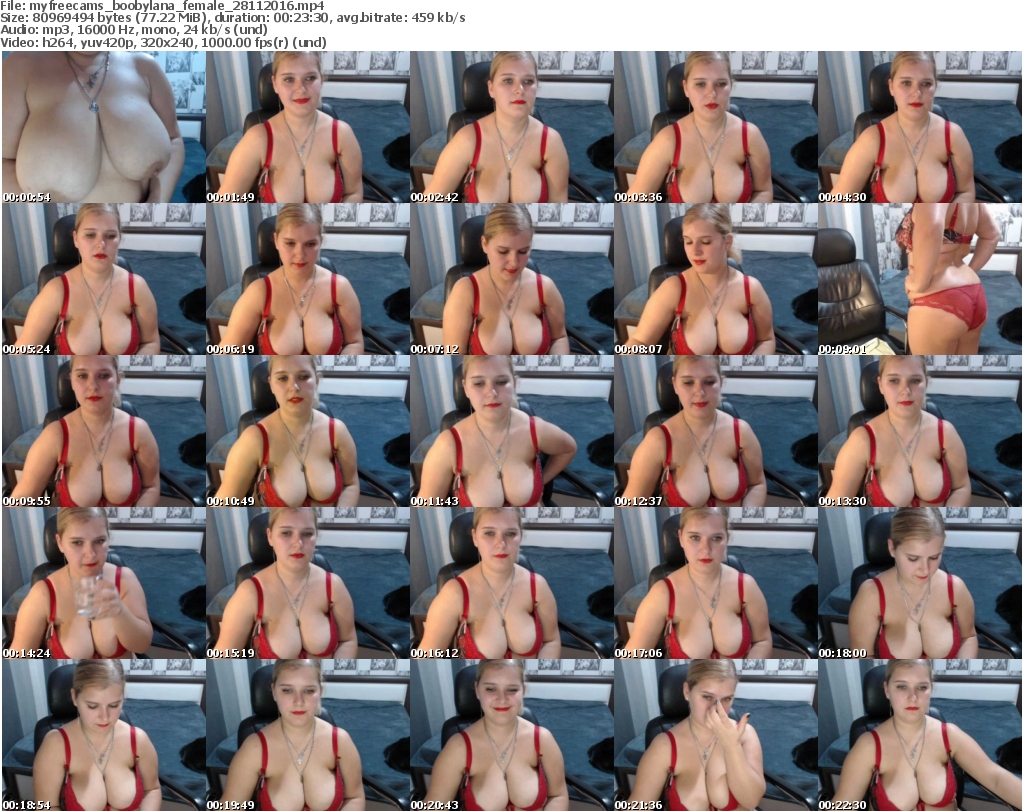This screenshot has height=811, width=1024.
Task: Select the frame labeled 00:18:00
Action: (x=920, y=583)
